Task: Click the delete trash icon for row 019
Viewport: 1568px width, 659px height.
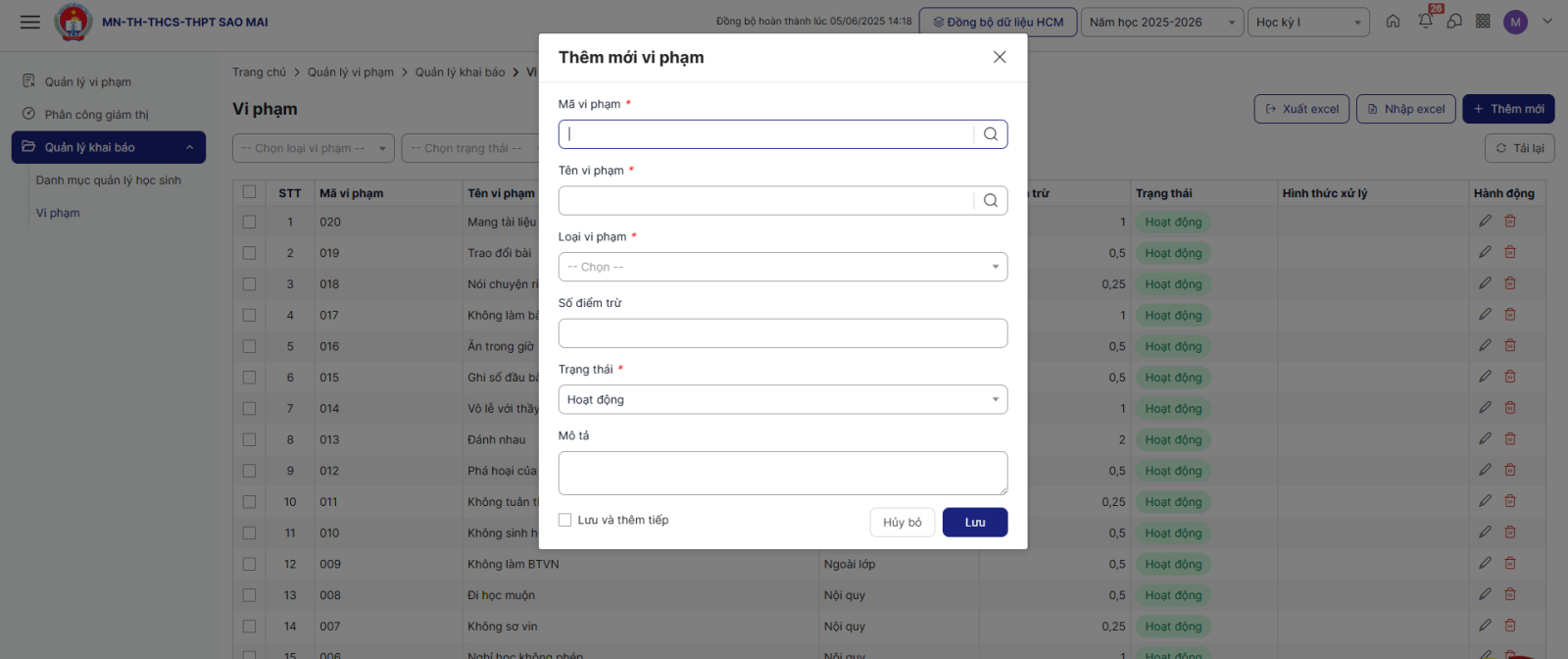Action: pyautogui.click(x=1510, y=253)
